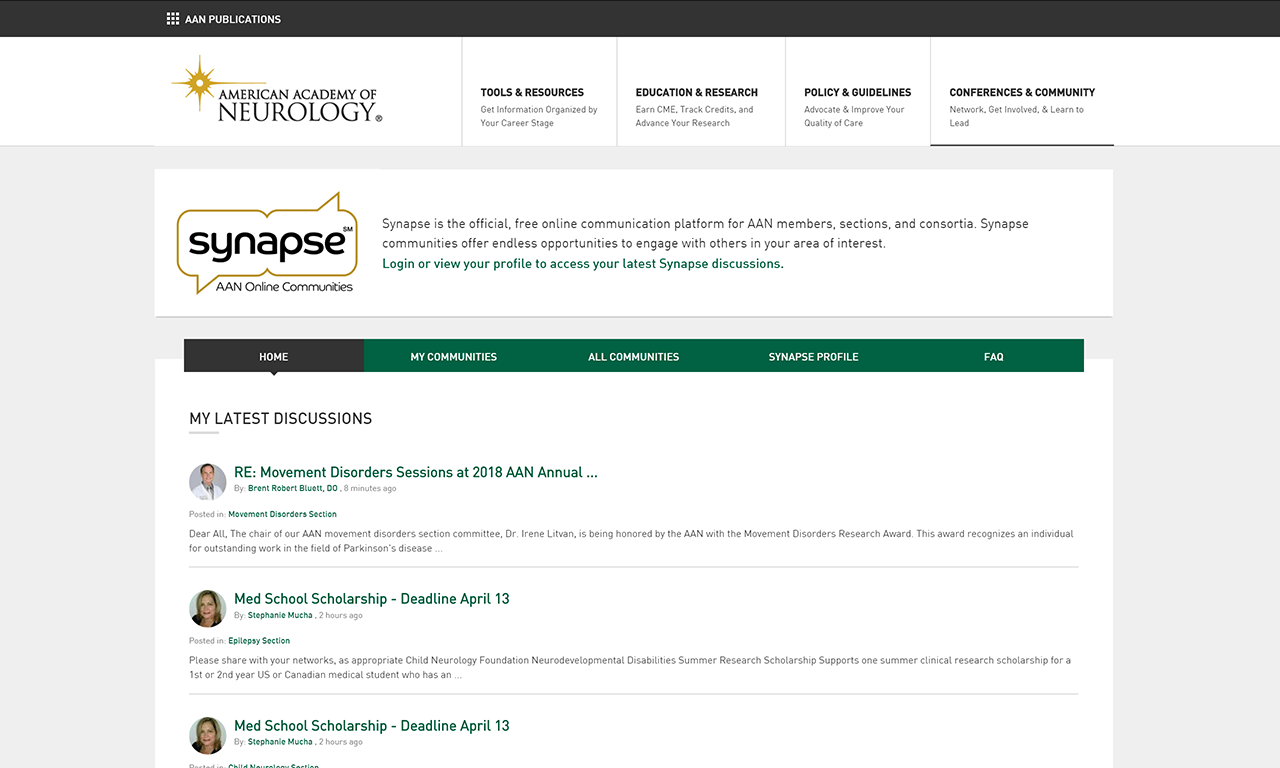Screen dimensions: 1280x768
Task: Open RE: Movement Disorders Sessions discussion
Action: click(416, 472)
